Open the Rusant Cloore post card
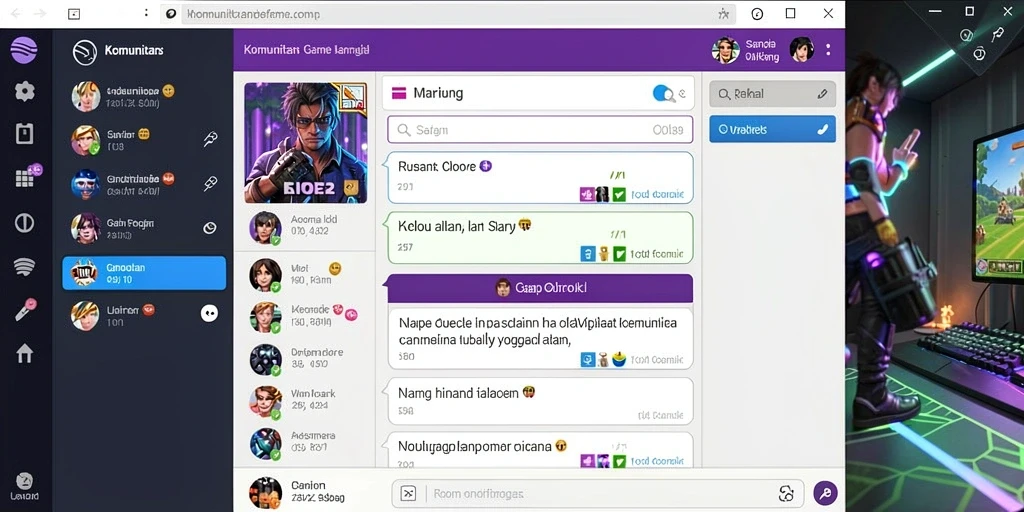The height and width of the screenshot is (512, 1024). [540, 178]
